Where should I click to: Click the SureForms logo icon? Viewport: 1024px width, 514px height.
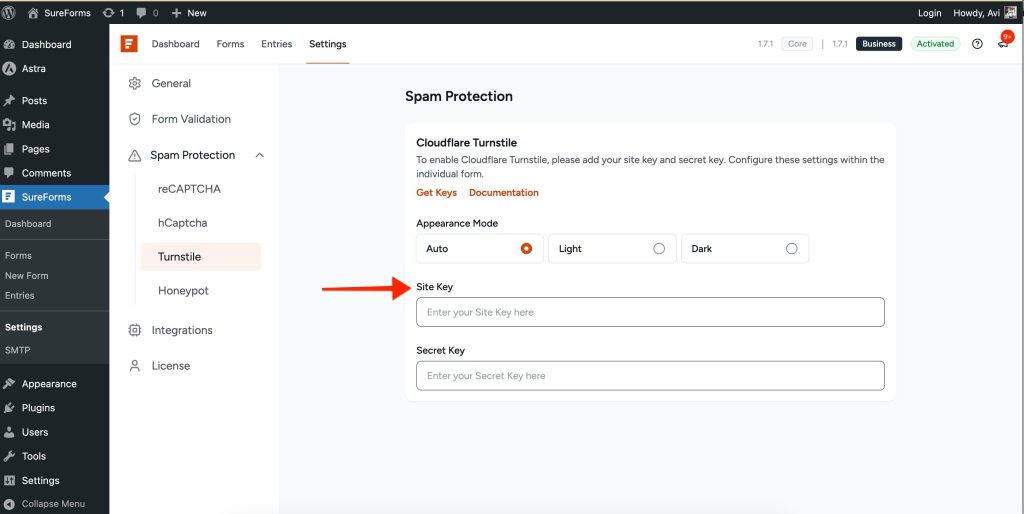128,44
